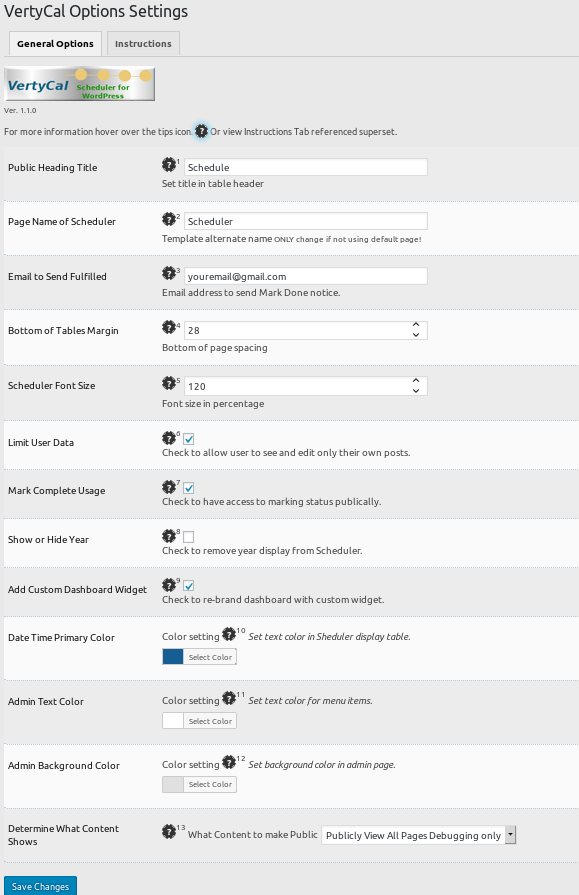Open the blue Date Time Primary Color swatch
This screenshot has width=579, height=895.
click(x=173, y=657)
